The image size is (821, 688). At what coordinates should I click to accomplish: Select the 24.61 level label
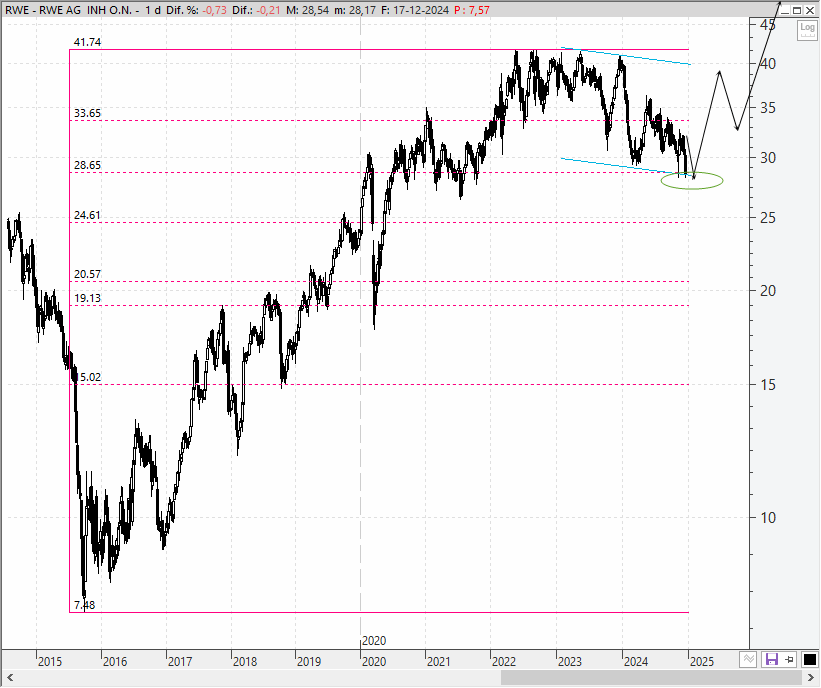(87, 215)
